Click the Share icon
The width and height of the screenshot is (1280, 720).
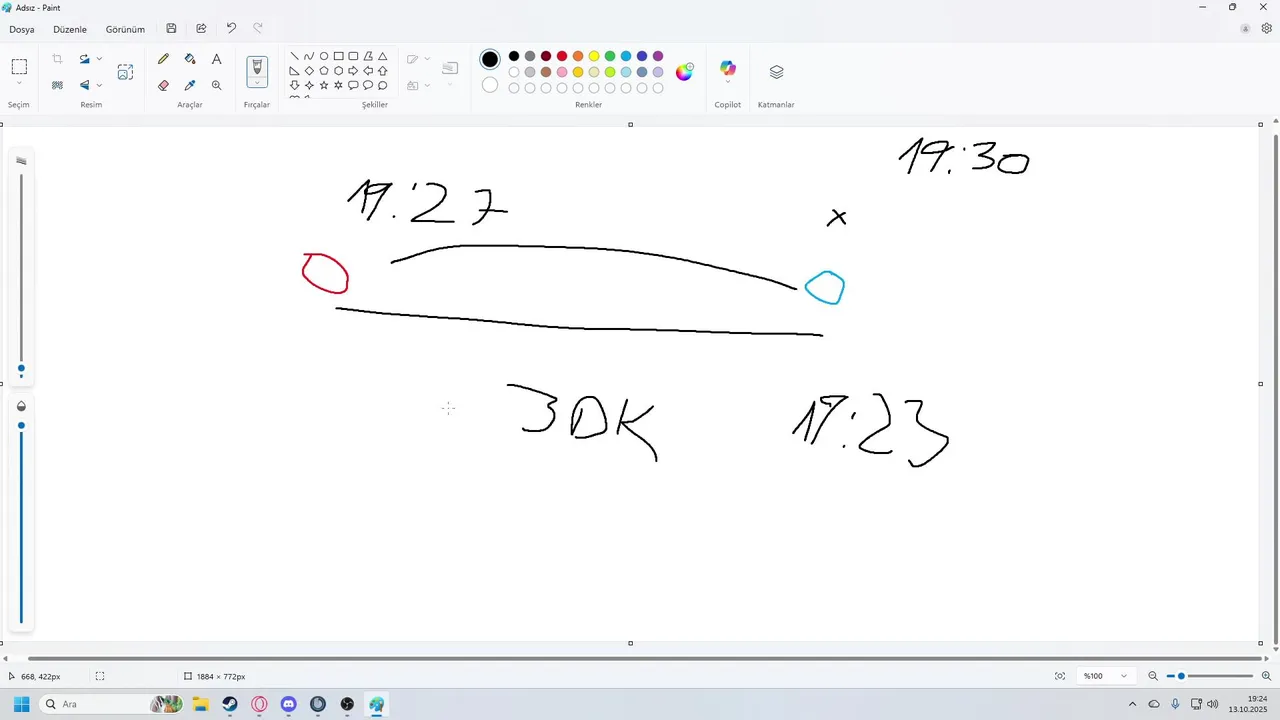click(x=201, y=29)
